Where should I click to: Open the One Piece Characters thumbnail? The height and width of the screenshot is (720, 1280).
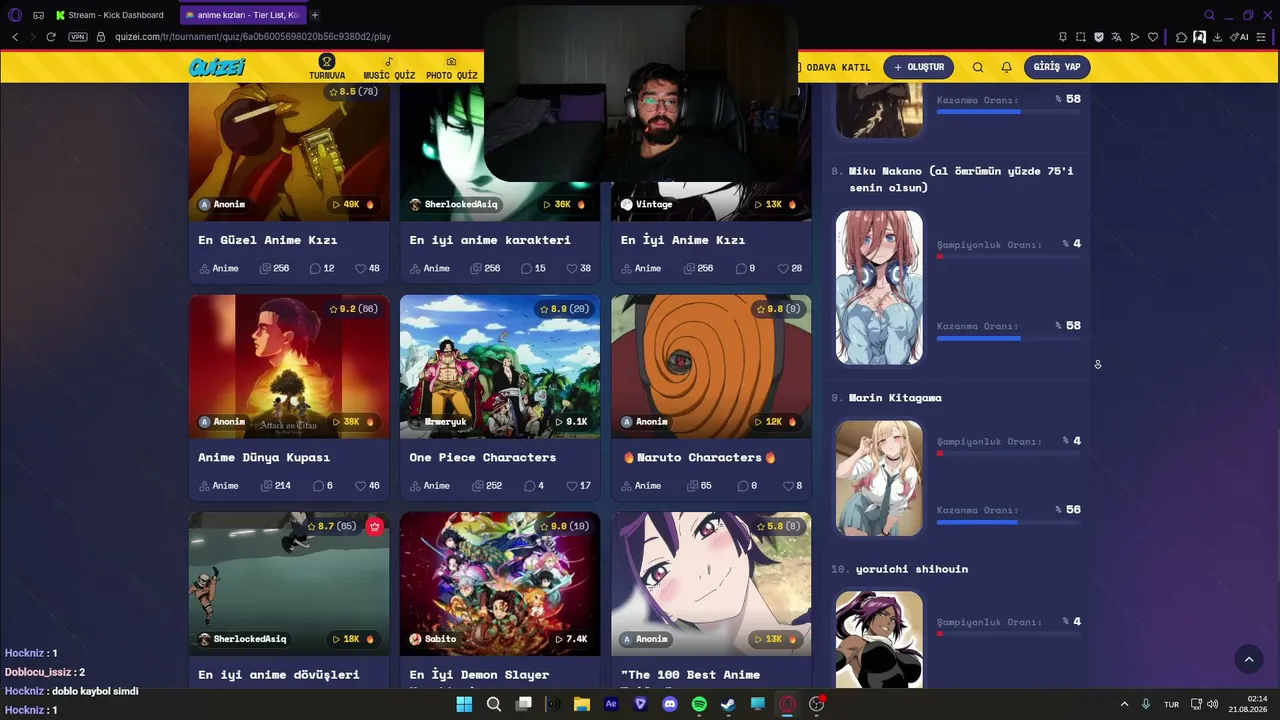tap(500, 367)
